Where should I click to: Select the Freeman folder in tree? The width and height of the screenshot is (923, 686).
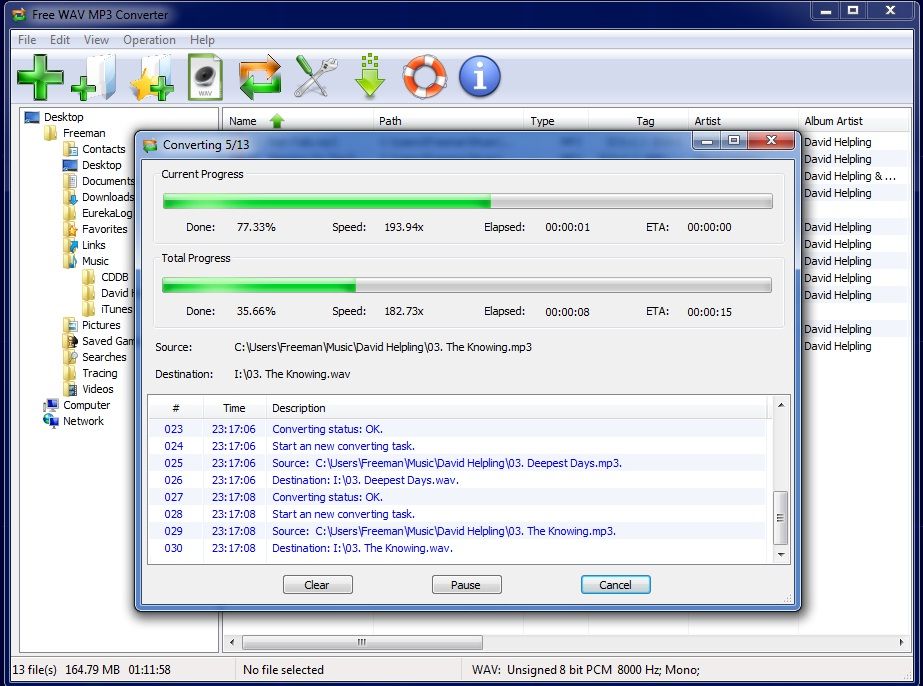tap(84, 133)
